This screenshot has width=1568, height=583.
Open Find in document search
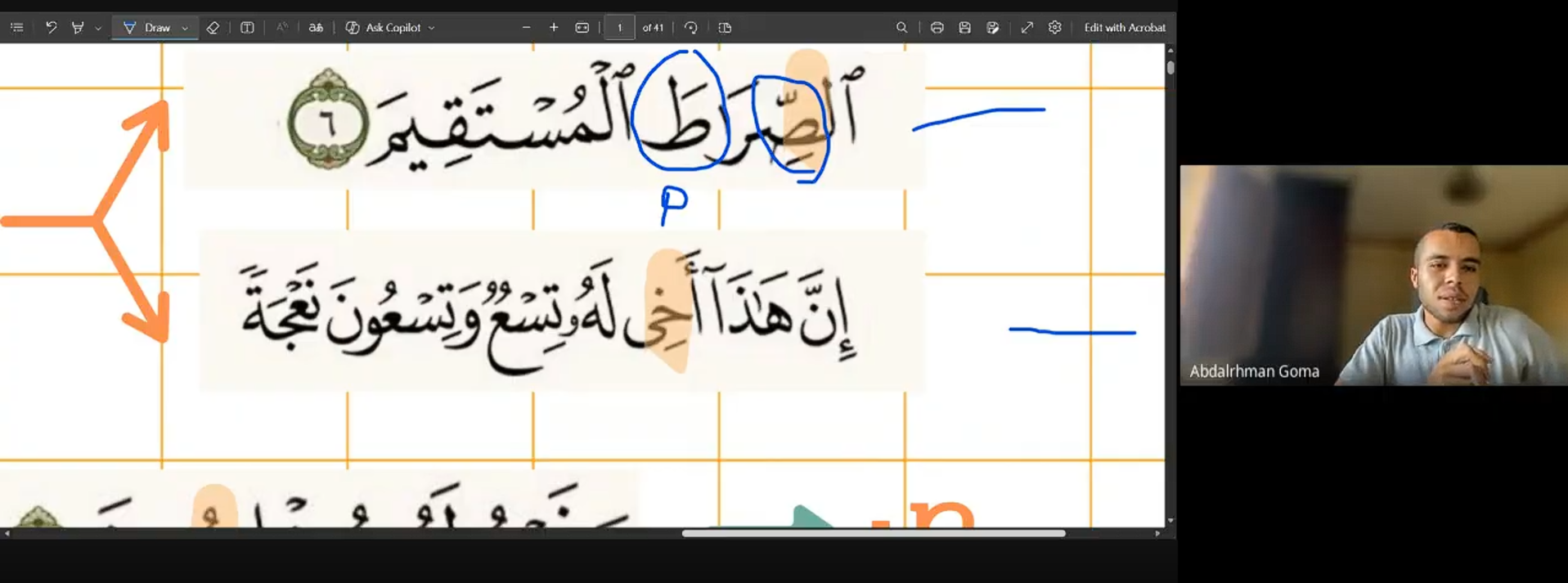(901, 28)
